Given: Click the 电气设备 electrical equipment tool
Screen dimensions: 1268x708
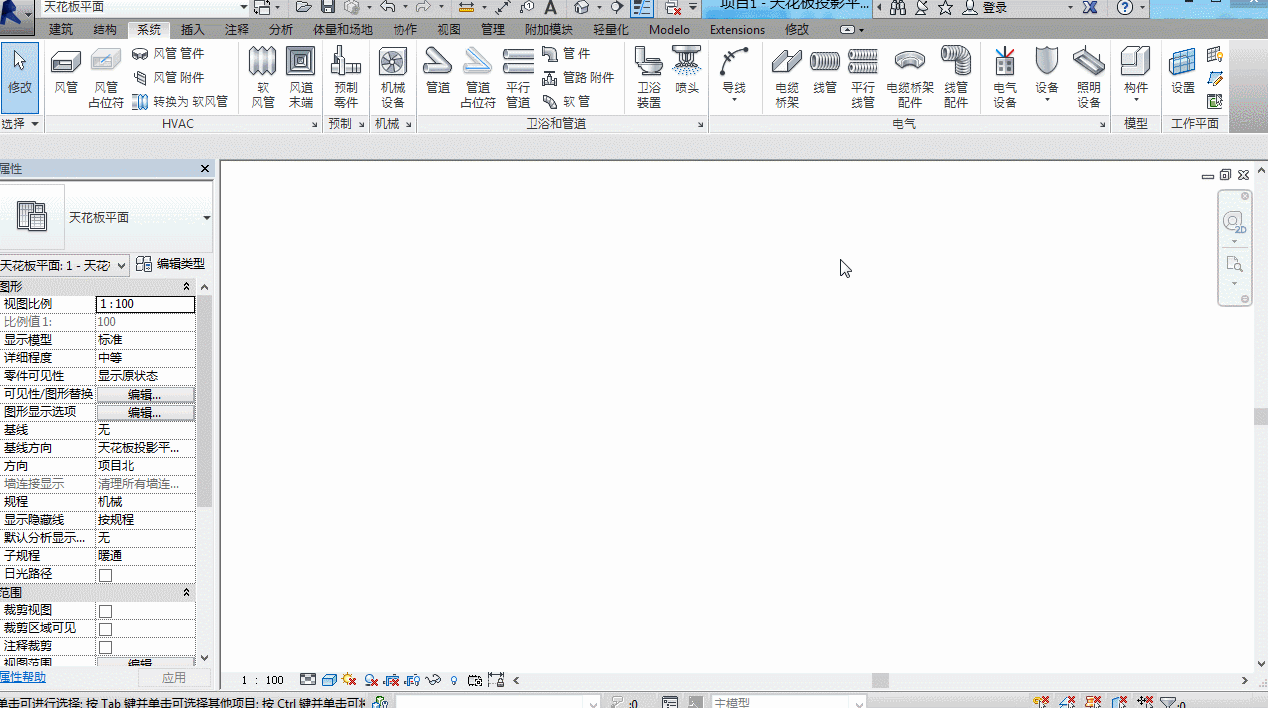Looking at the screenshot, I should pos(1005,78).
